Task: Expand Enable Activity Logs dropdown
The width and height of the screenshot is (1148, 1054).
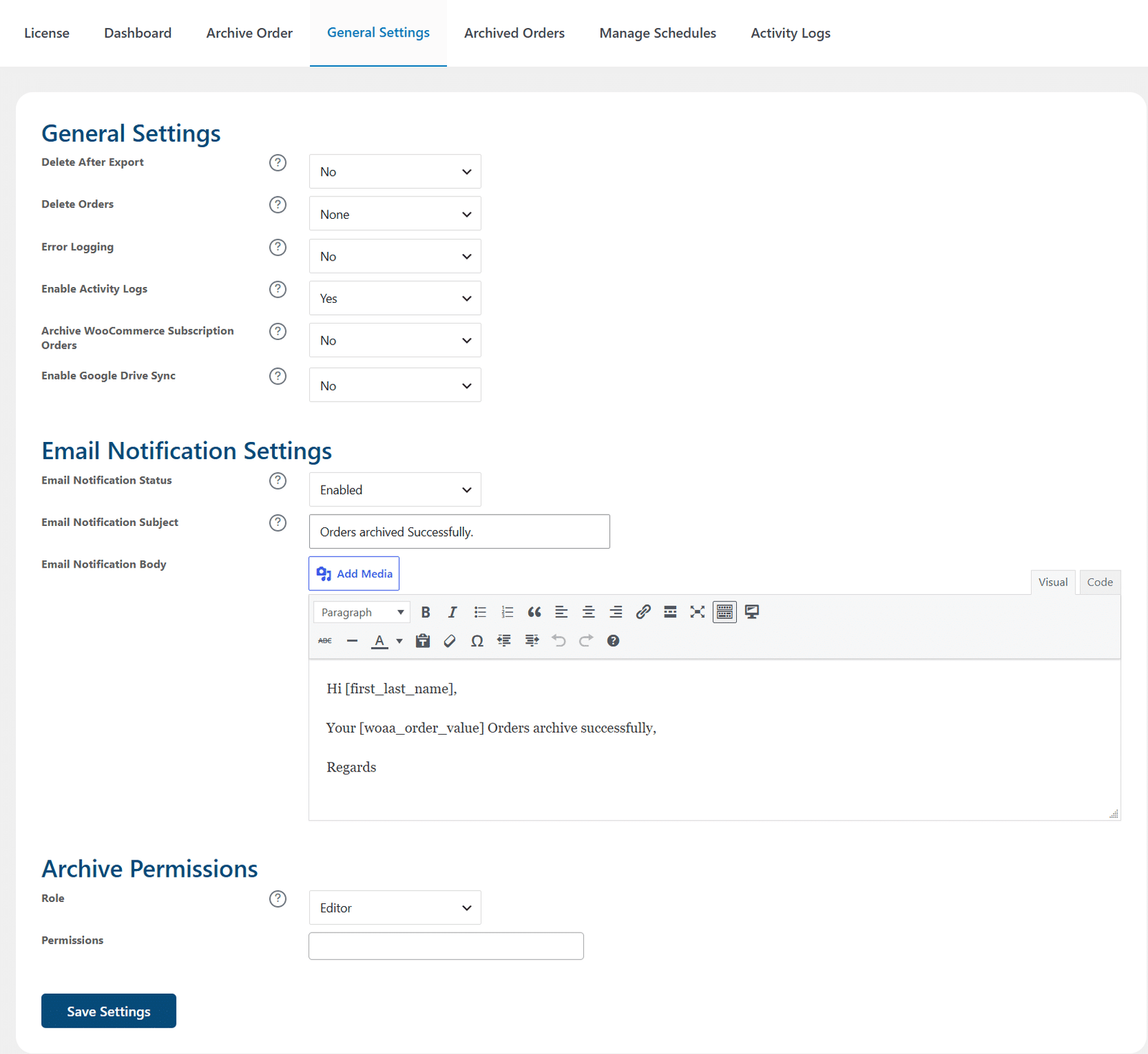Action: tap(395, 298)
